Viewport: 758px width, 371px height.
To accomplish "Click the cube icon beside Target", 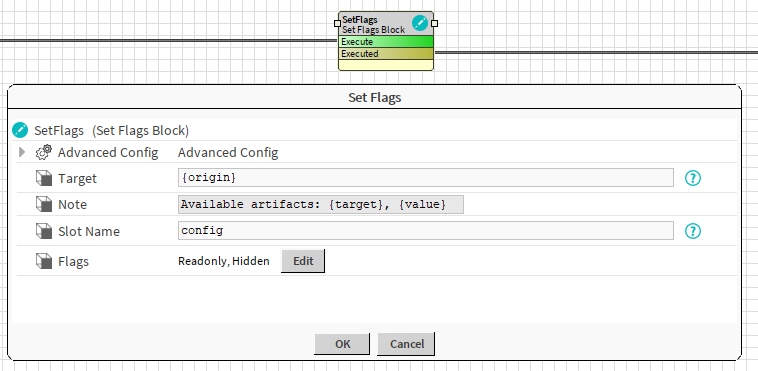I will point(44,178).
